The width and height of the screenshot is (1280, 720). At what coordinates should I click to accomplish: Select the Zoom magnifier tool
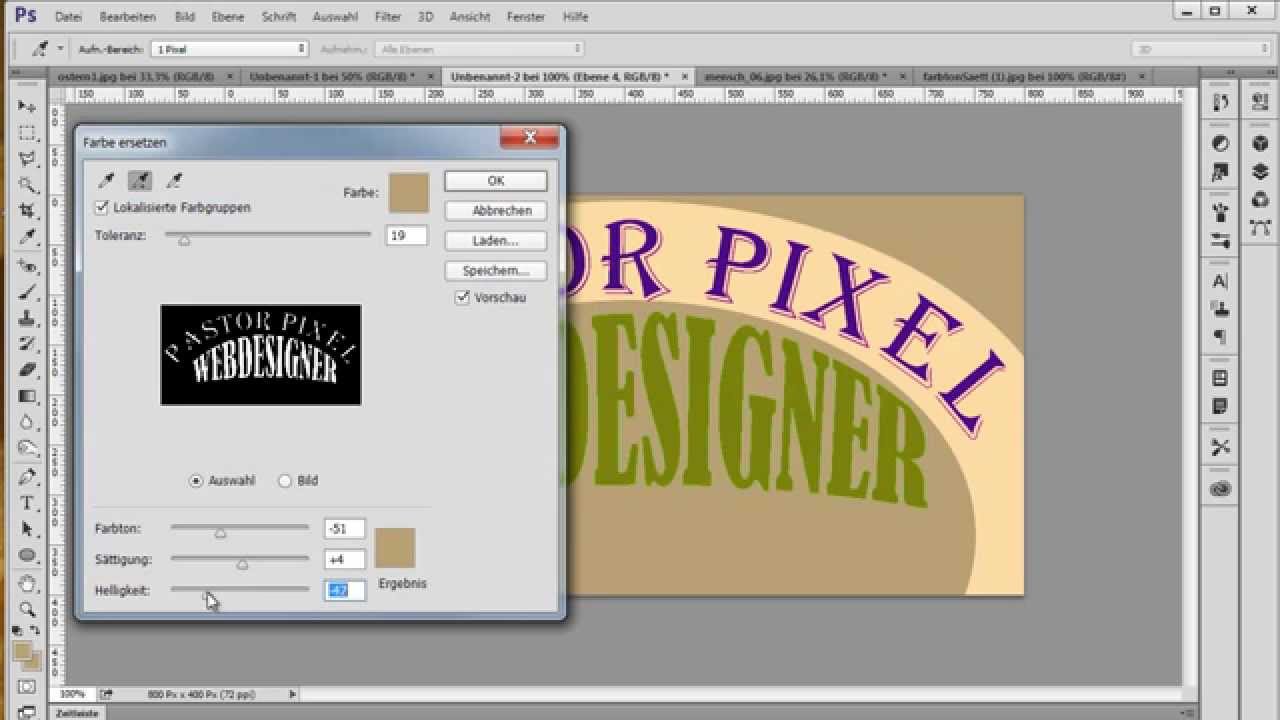tap(27, 609)
